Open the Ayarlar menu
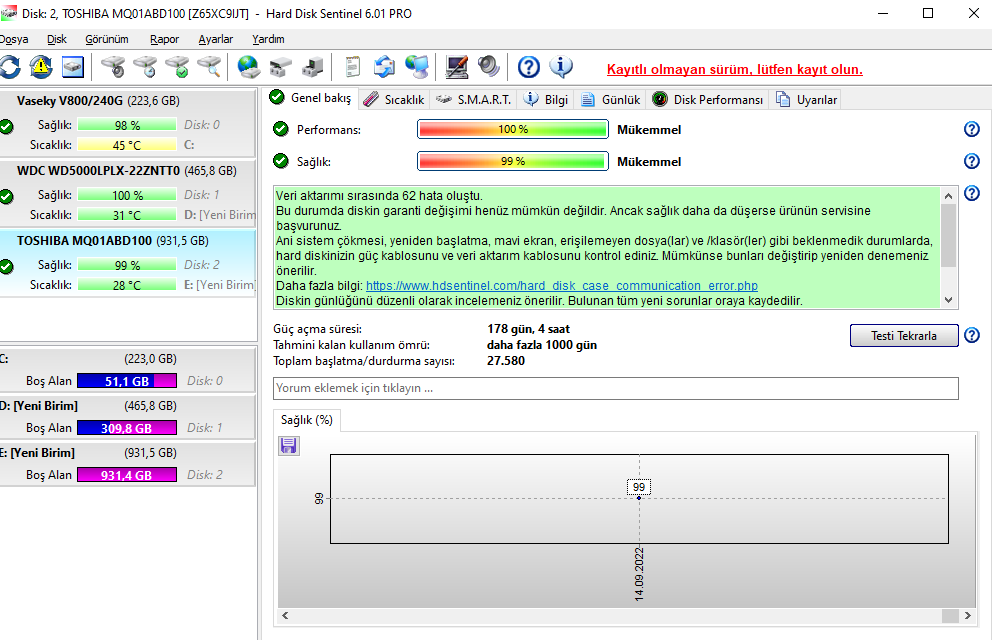Image resolution: width=992 pixels, height=640 pixels. [x=215, y=39]
